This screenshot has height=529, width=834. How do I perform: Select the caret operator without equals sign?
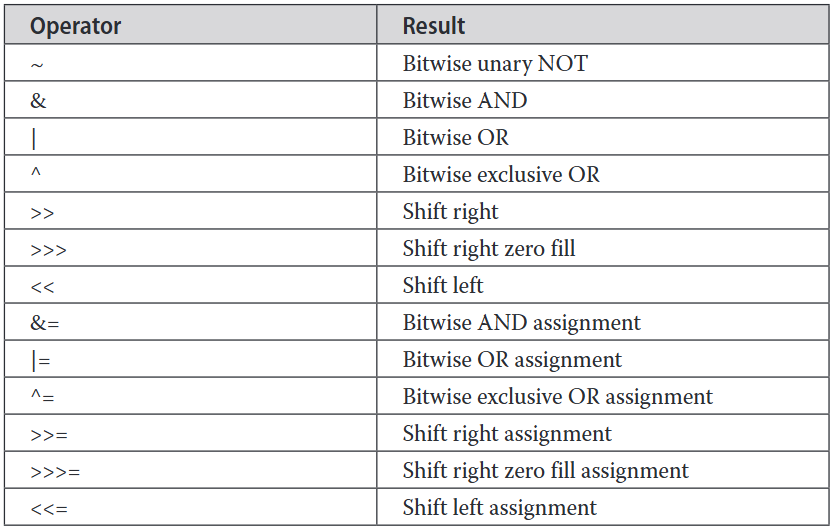pos(36,175)
